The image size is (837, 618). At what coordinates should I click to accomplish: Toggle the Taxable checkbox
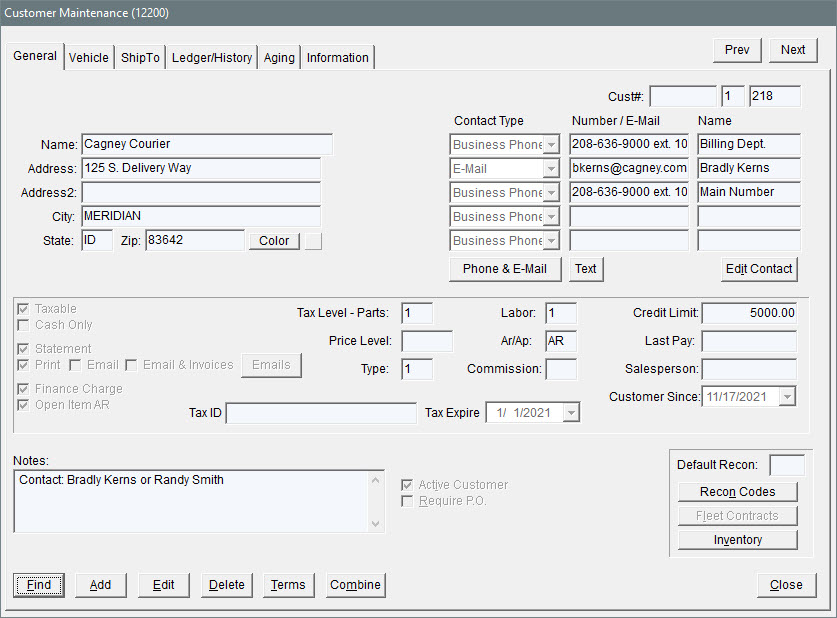tap(23, 309)
